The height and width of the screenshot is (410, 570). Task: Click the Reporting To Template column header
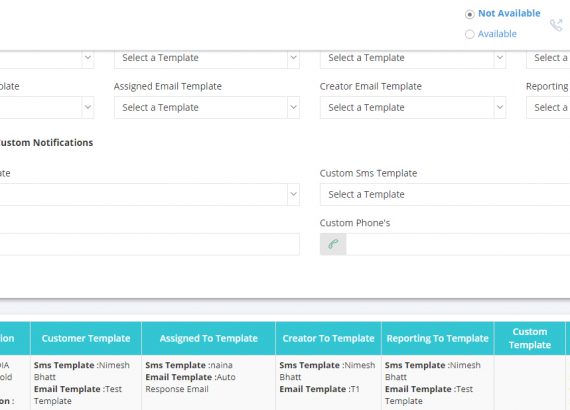click(437, 338)
